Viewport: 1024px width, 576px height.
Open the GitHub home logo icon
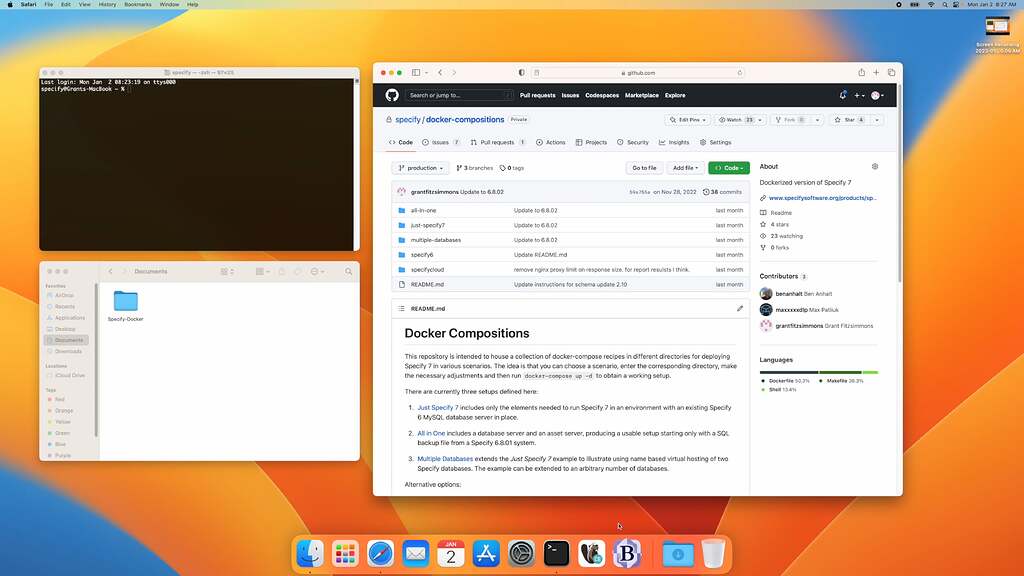[391, 95]
